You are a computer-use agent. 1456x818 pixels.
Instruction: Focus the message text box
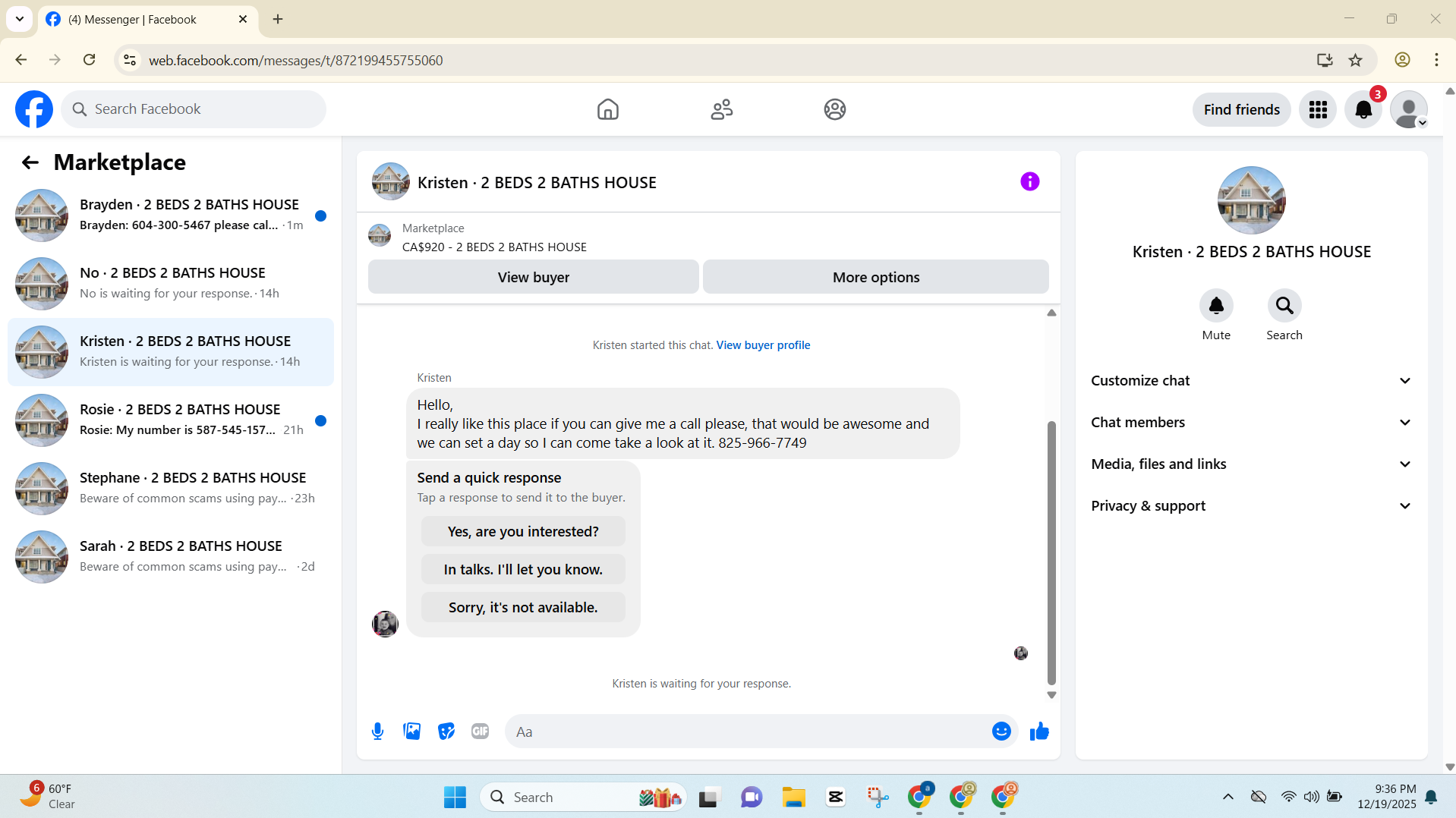tap(748, 731)
